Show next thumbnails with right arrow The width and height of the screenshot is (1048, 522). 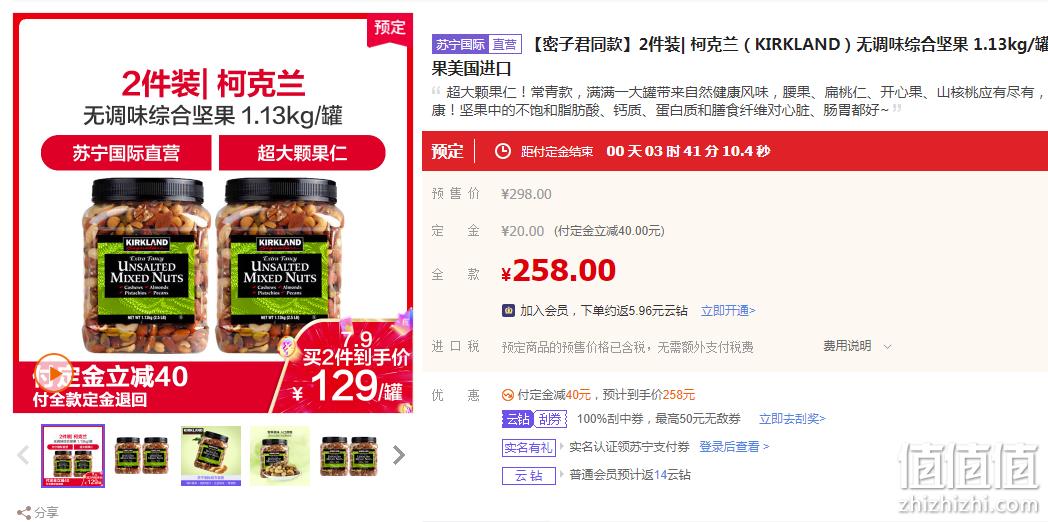pyautogui.click(x=399, y=455)
